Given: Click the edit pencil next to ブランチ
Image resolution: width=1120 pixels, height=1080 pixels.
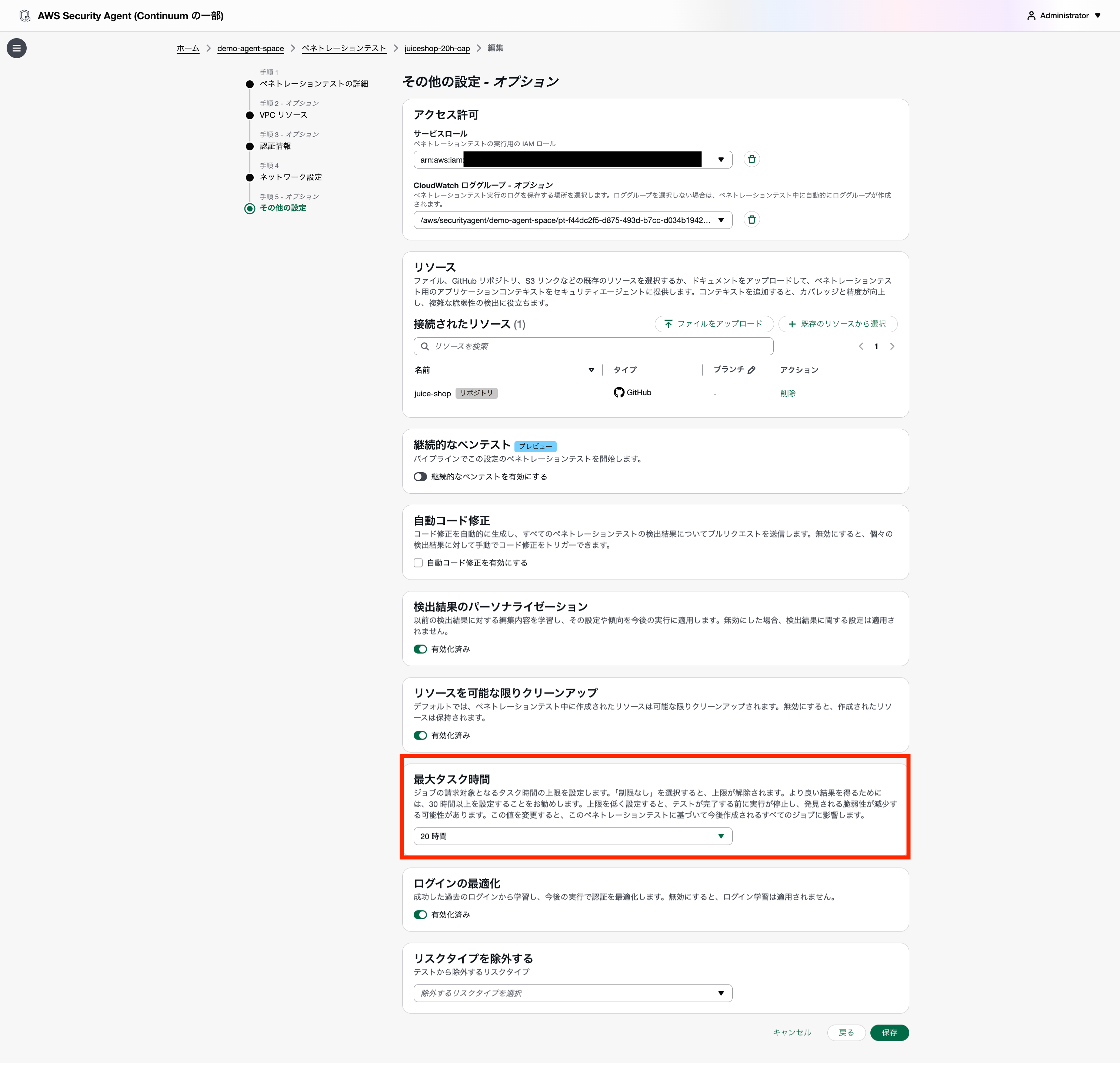Looking at the screenshot, I should (751, 370).
